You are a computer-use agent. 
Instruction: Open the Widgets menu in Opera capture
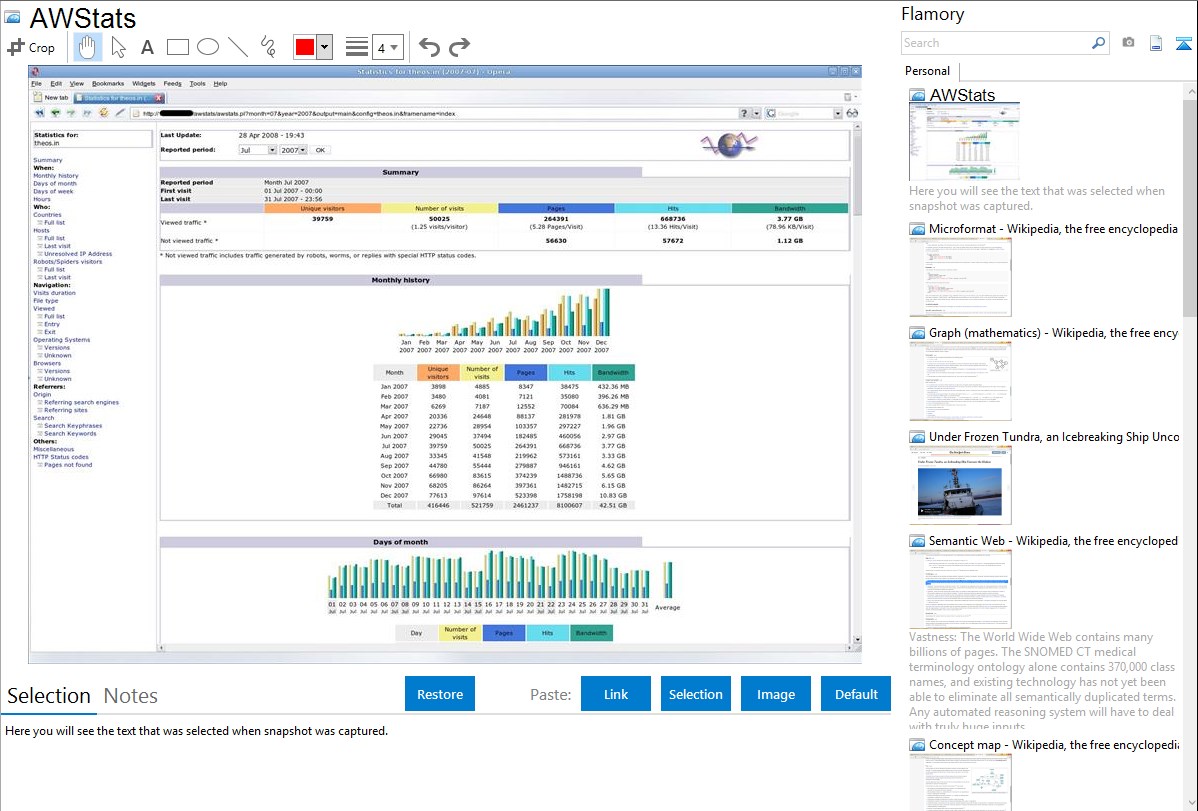point(144,84)
